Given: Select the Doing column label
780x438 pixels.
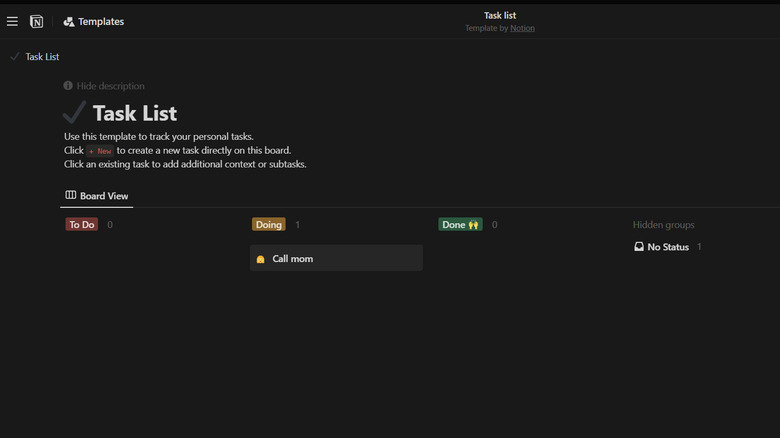Looking at the screenshot, I should (x=269, y=224).
